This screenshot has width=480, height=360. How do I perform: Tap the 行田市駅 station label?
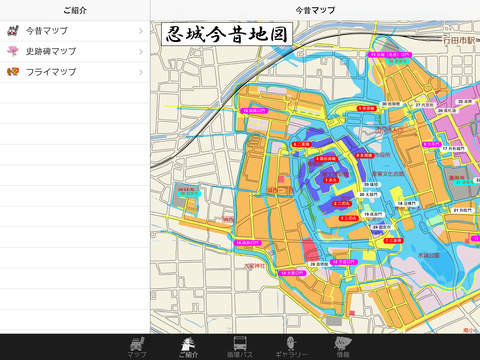(x=460, y=40)
